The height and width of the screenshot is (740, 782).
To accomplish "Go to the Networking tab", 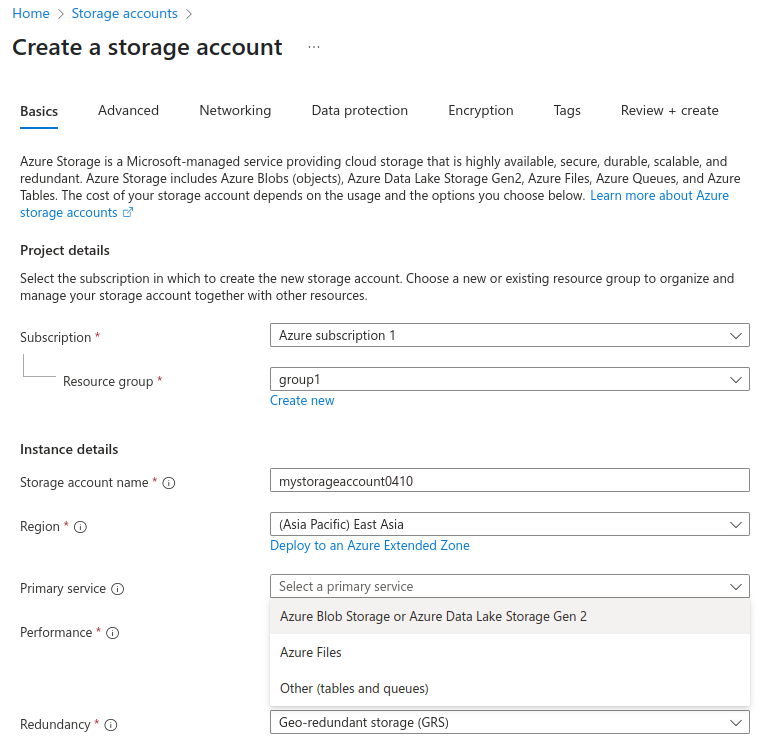I will point(235,111).
